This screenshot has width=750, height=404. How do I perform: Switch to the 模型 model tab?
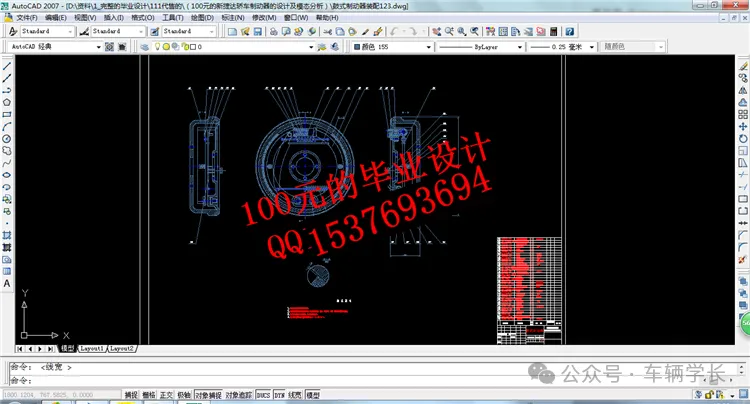[67, 349]
